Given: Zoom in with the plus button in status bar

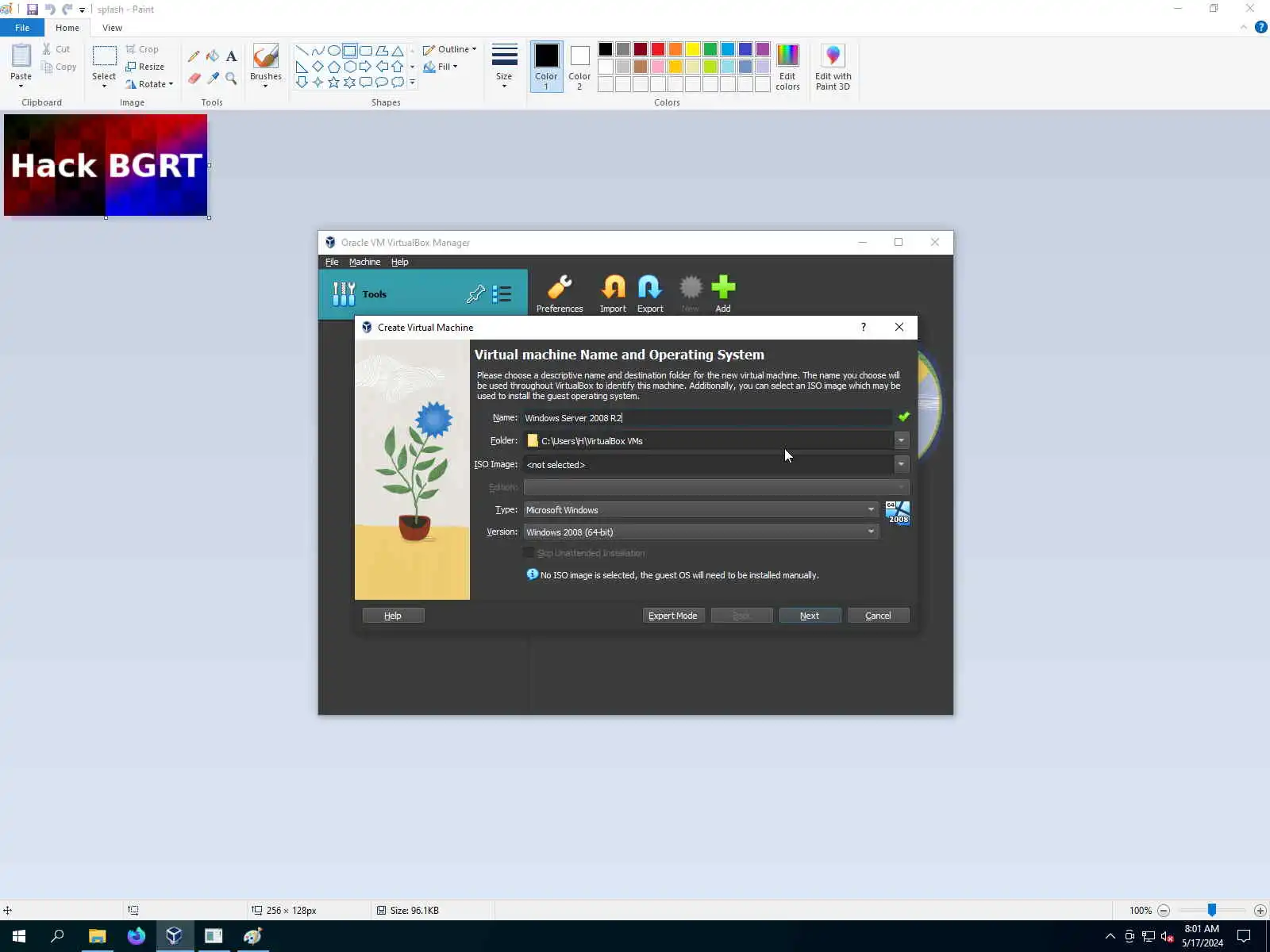Looking at the screenshot, I should click(x=1260, y=911).
